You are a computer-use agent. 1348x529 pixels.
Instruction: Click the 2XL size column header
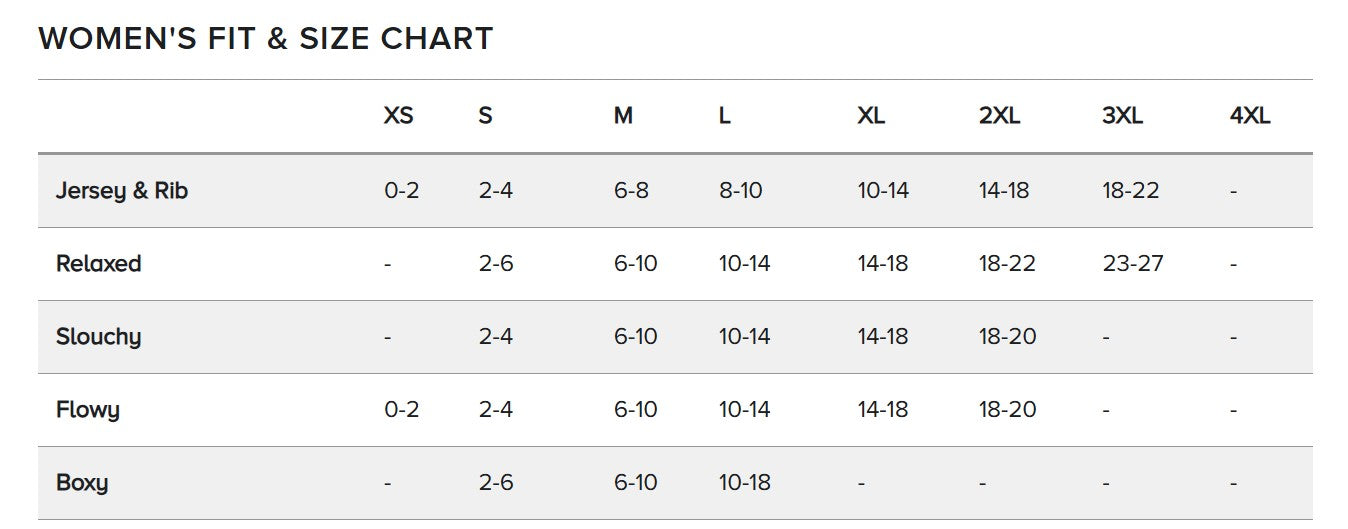999,116
